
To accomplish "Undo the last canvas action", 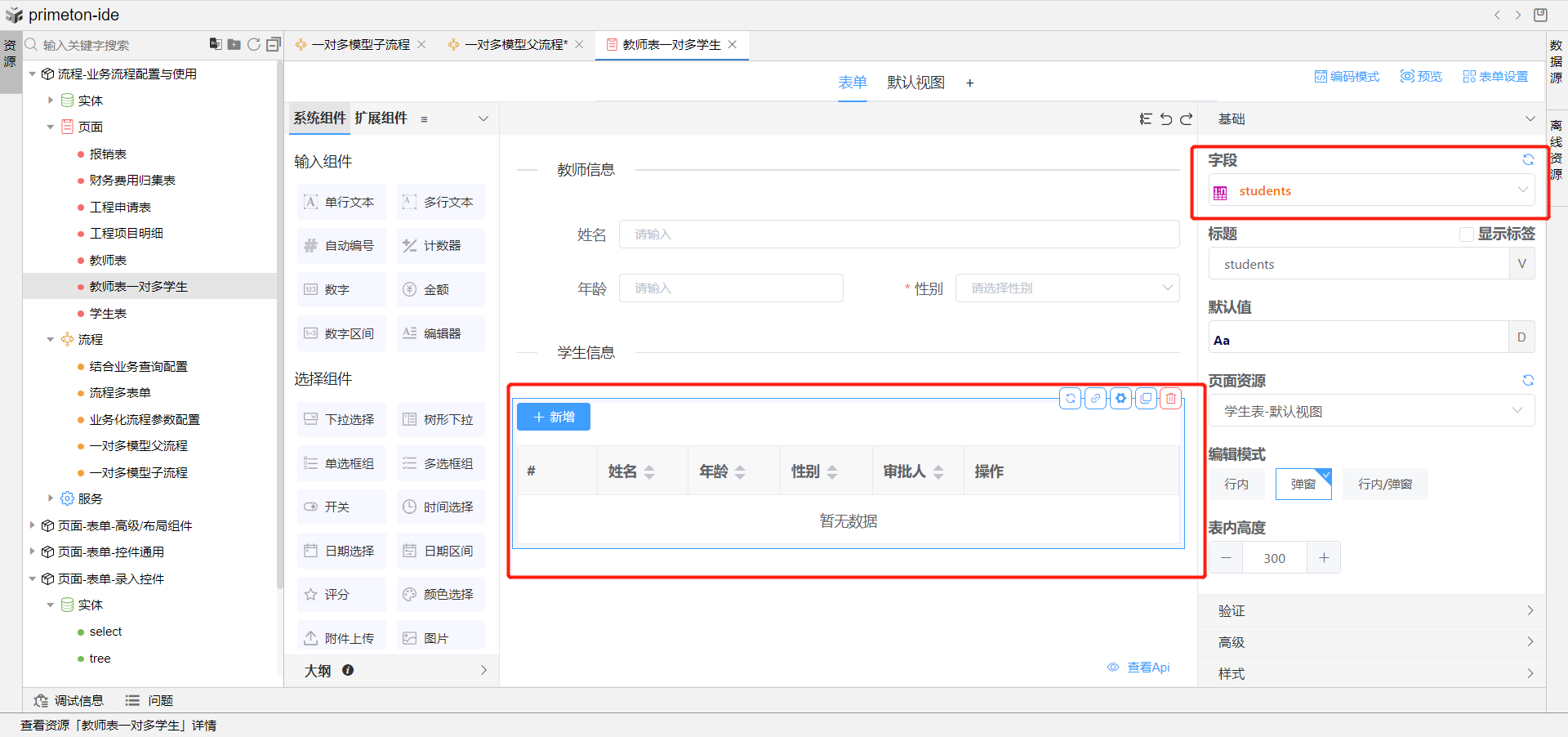I will coord(1166,119).
